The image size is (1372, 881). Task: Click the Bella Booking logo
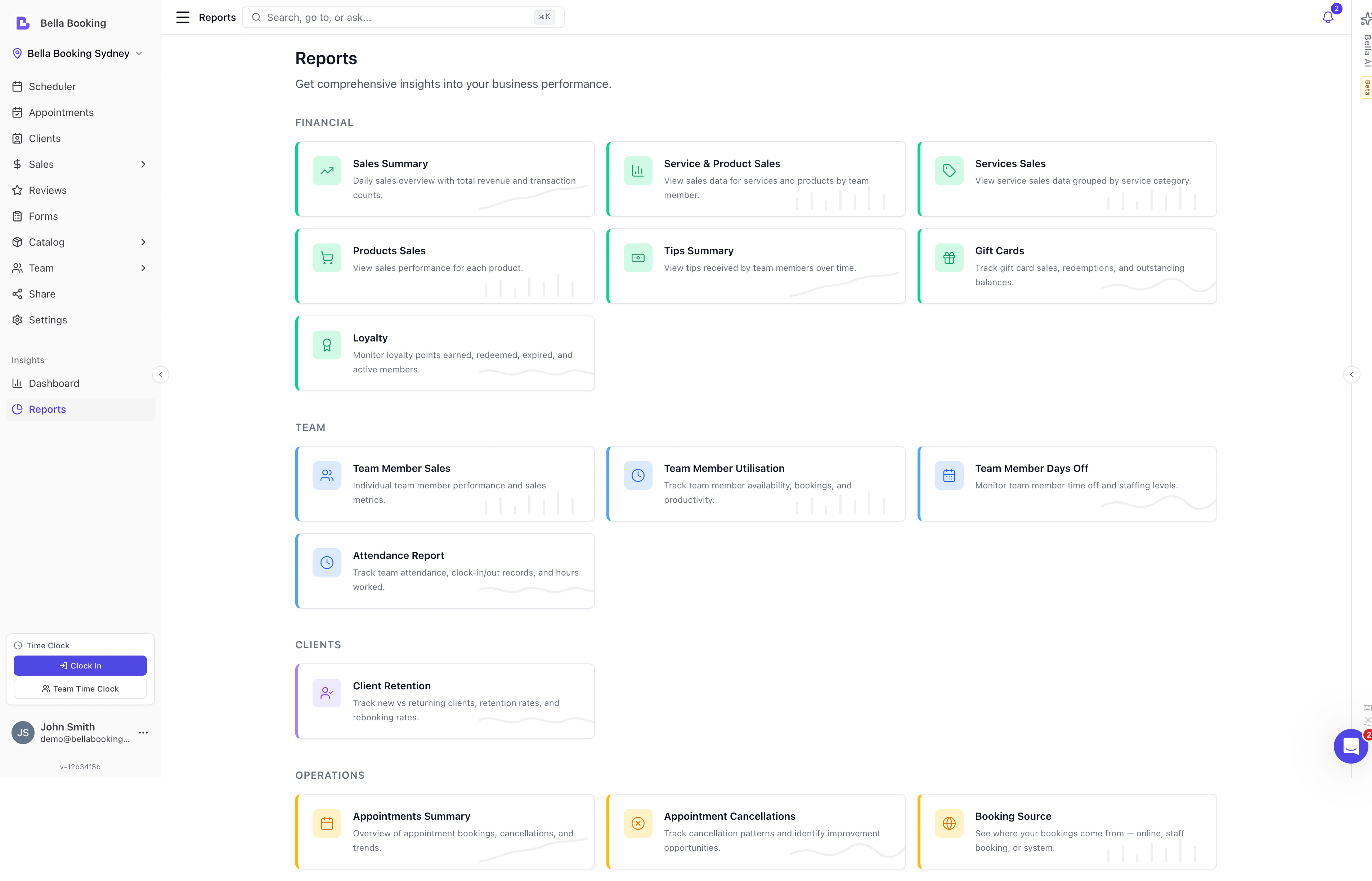[x=22, y=23]
